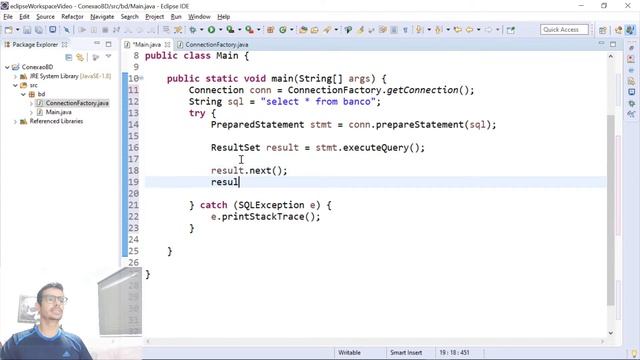Collapse the ConexaoBD project node

pos(7,67)
